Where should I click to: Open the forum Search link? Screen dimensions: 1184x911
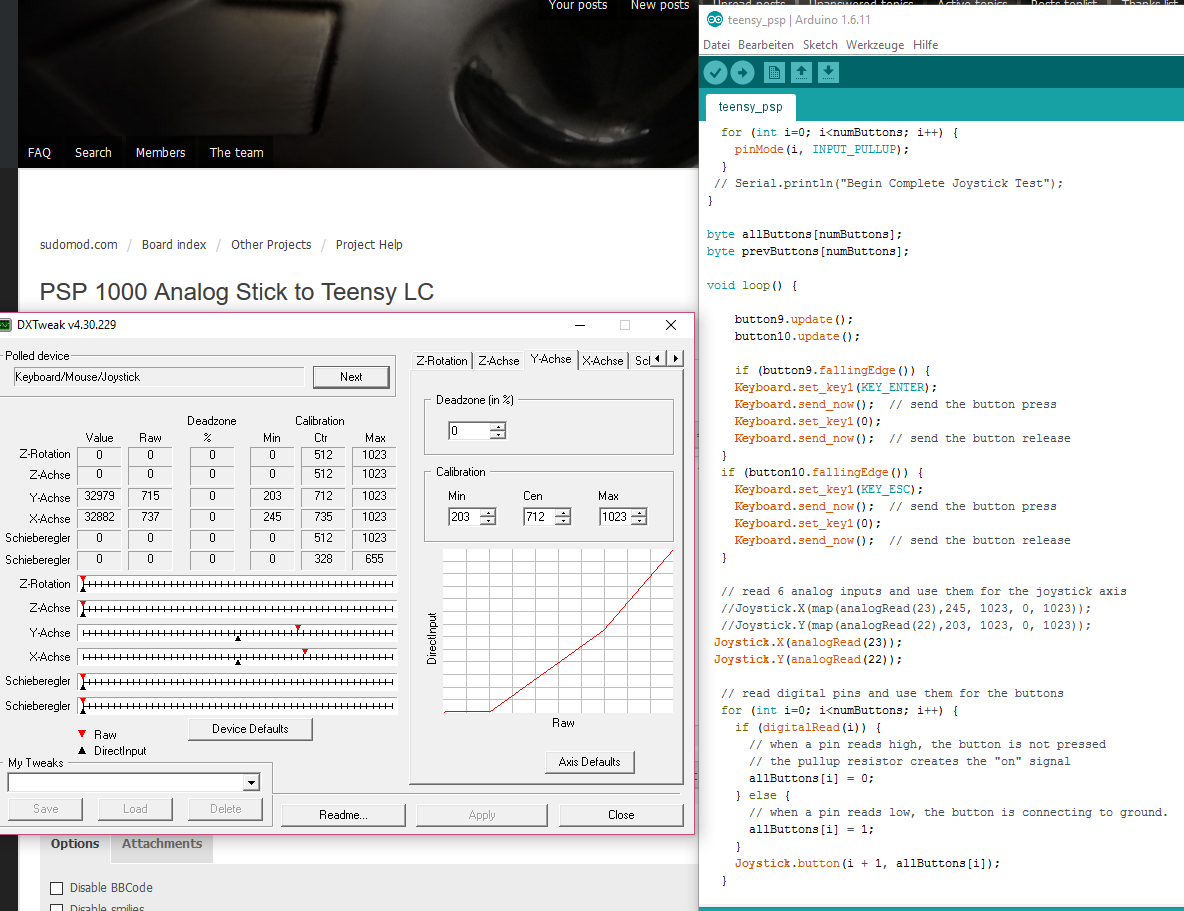click(x=93, y=153)
